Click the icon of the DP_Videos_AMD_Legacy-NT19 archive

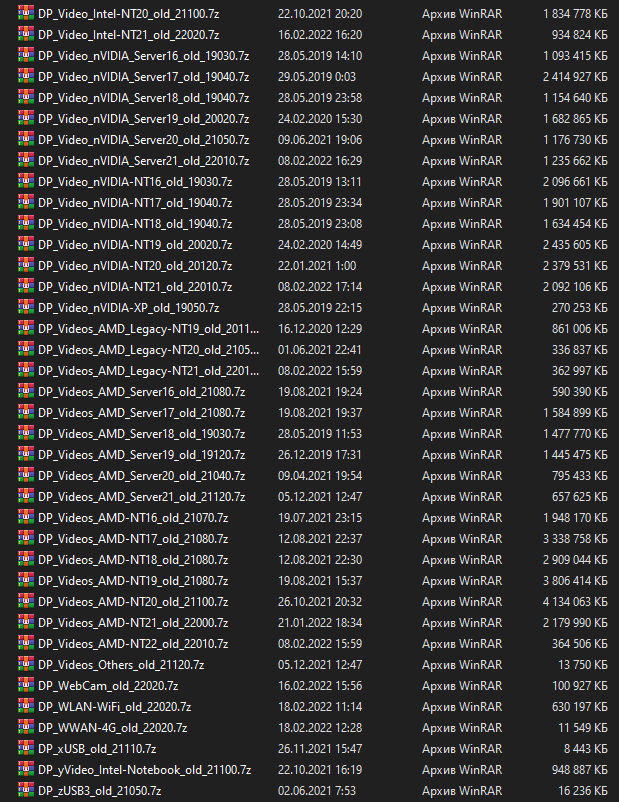click(x=26, y=328)
